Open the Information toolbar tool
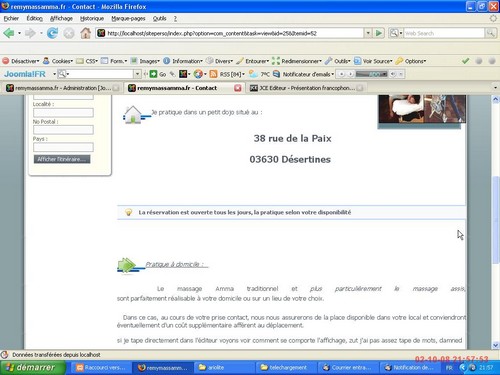The image size is (500, 375). (183, 61)
